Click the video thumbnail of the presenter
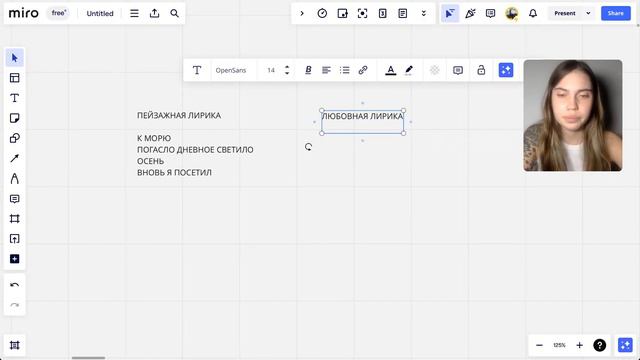Viewport: 640px width, 360px height. (573, 116)
